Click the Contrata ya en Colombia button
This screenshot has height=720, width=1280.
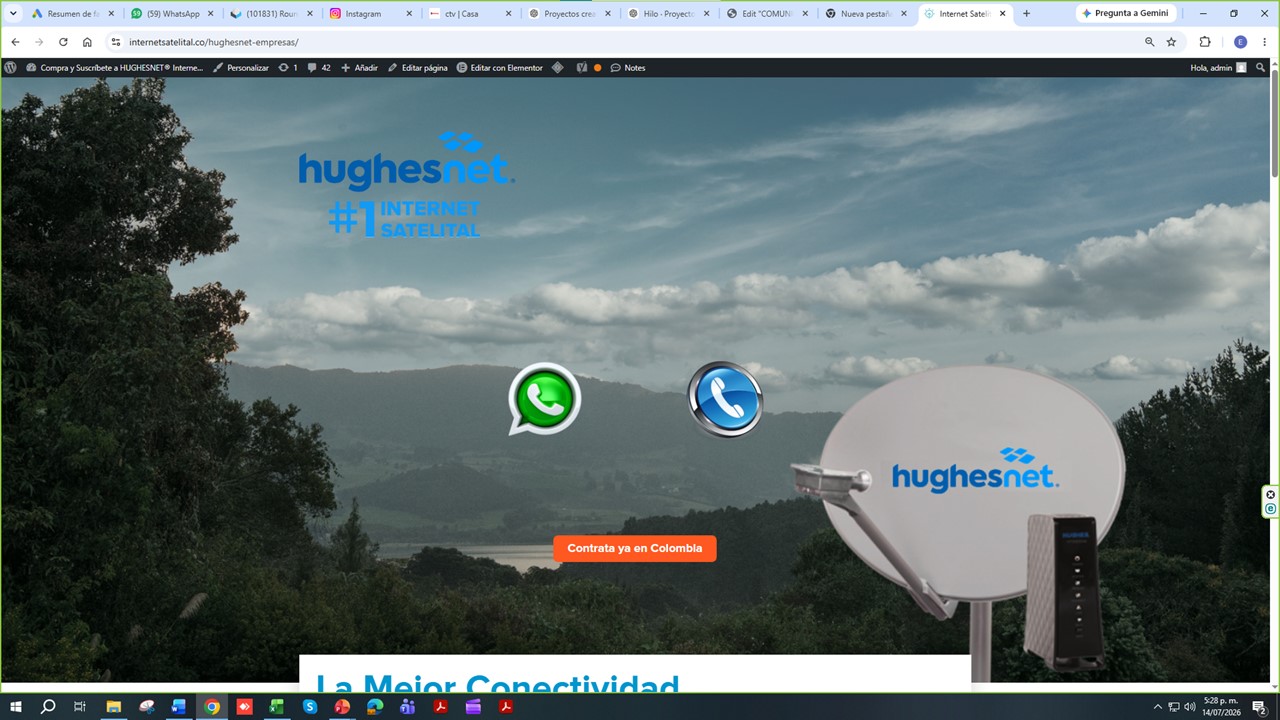click(635, 548)
